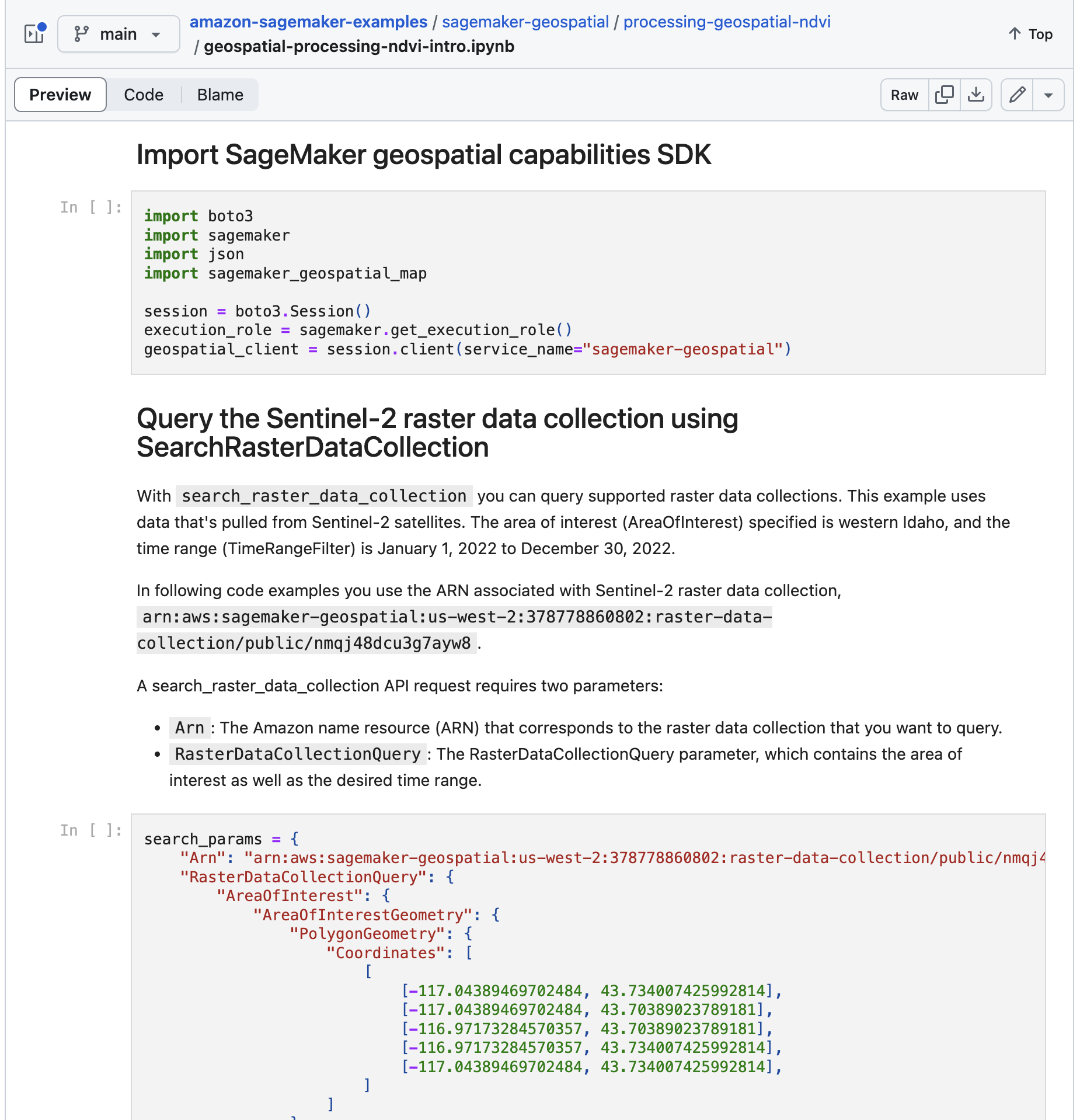Viewport: 1087px width, 1120px height.
Task: Switch to the Preview tab
Action: point(60,95)
